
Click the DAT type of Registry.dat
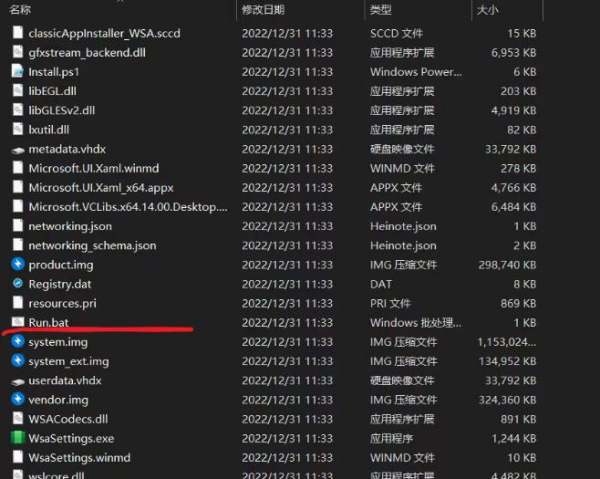380,284
